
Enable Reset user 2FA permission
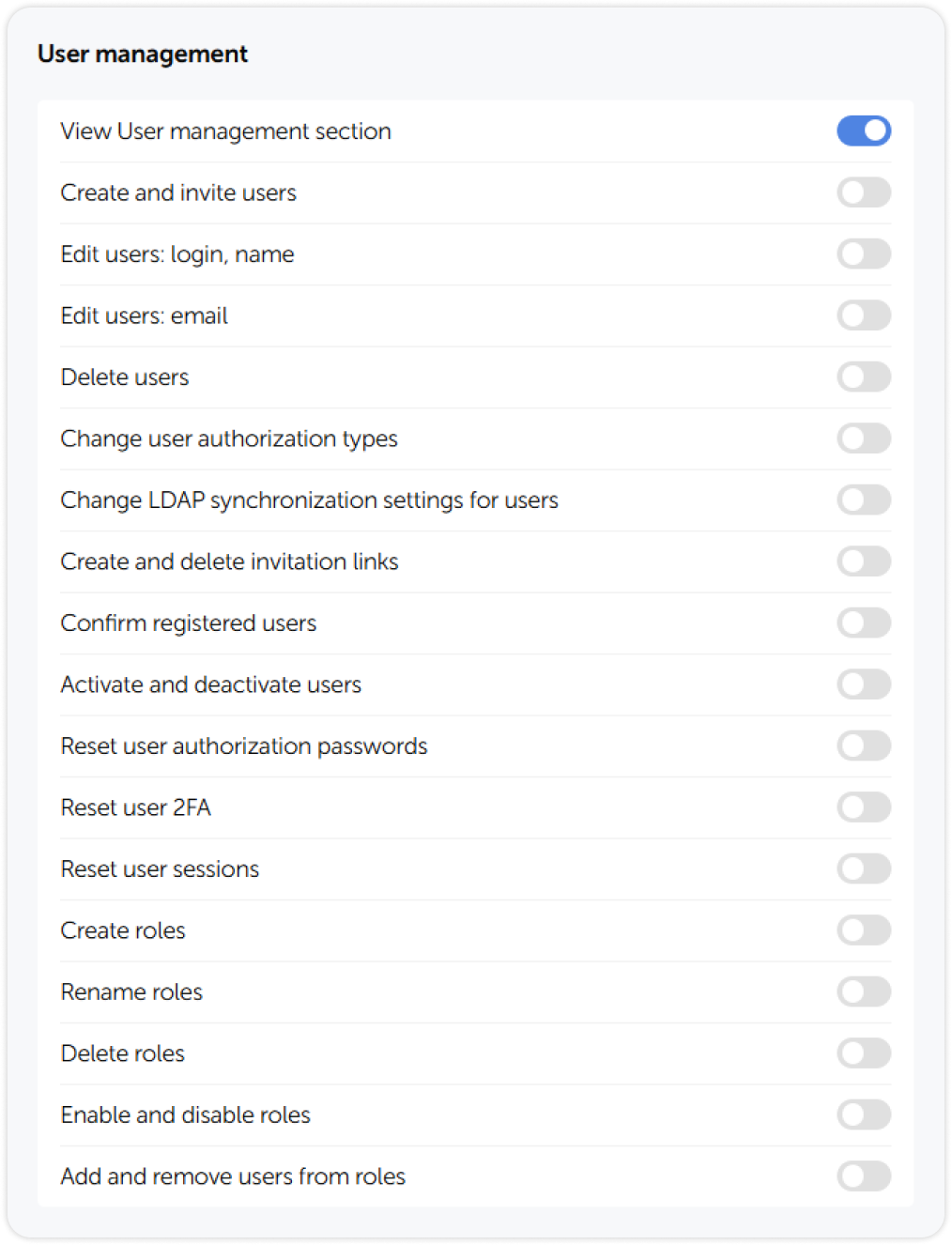(864, 807)
